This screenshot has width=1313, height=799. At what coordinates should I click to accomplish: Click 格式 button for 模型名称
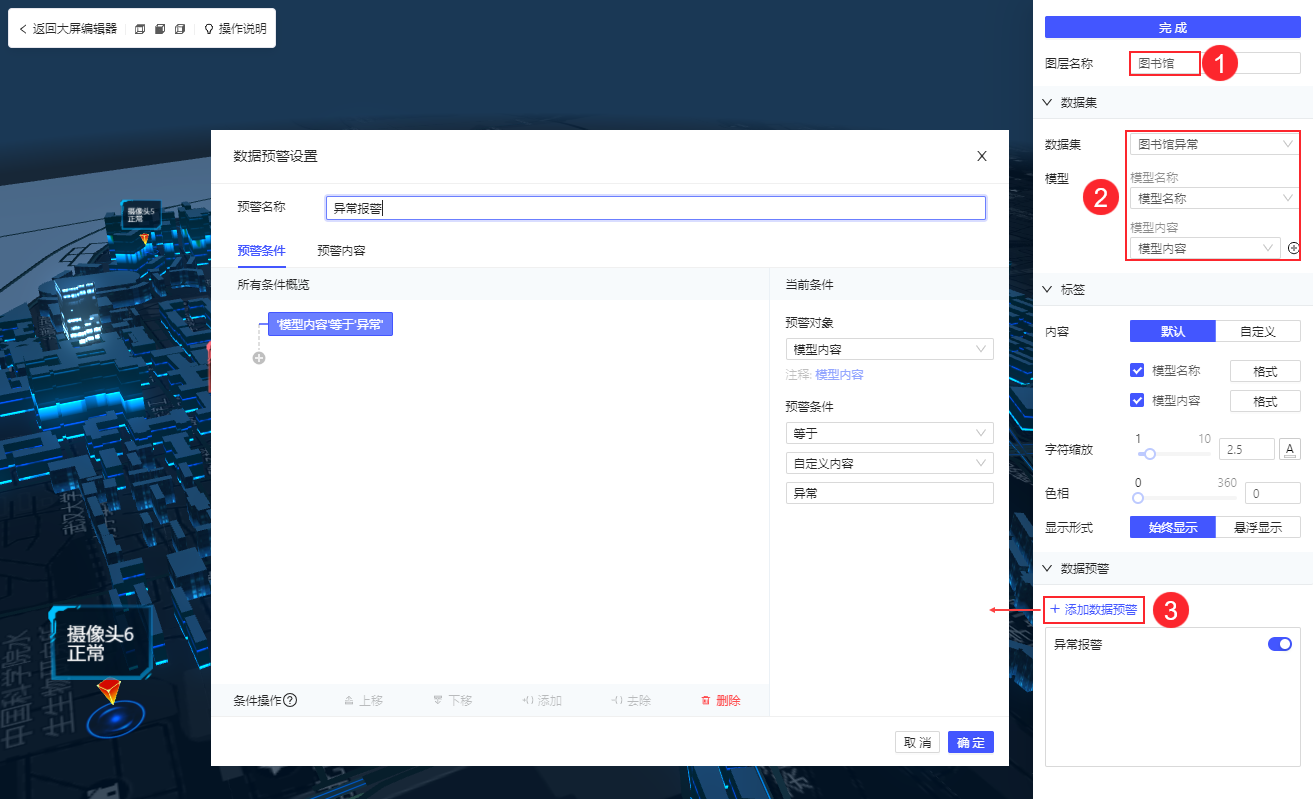1265,371
